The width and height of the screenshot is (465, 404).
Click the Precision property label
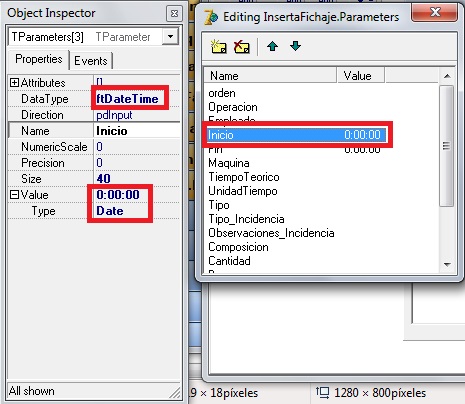tap(43, 163)
